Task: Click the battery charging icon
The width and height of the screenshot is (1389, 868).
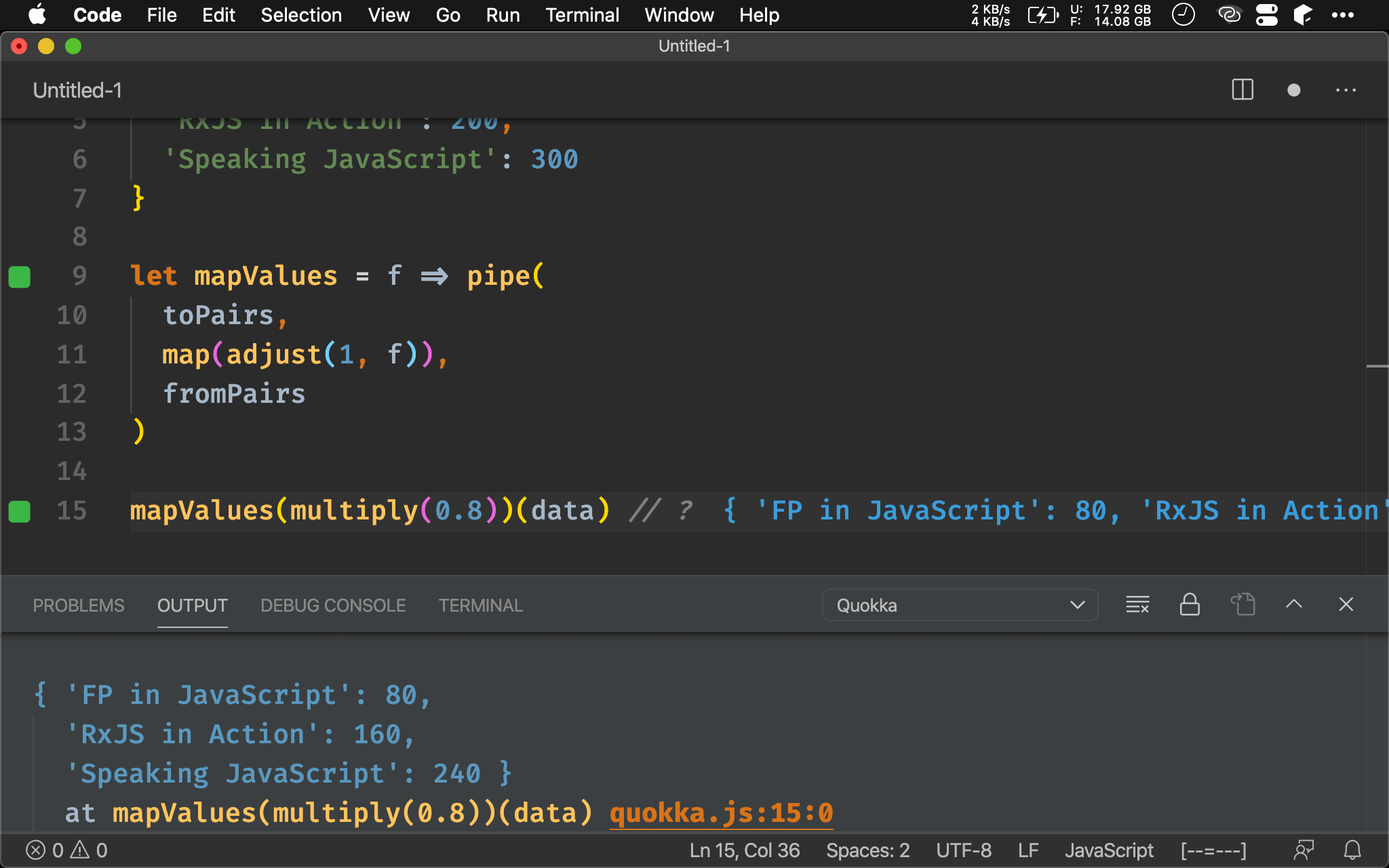Action: coord(1043,15)
